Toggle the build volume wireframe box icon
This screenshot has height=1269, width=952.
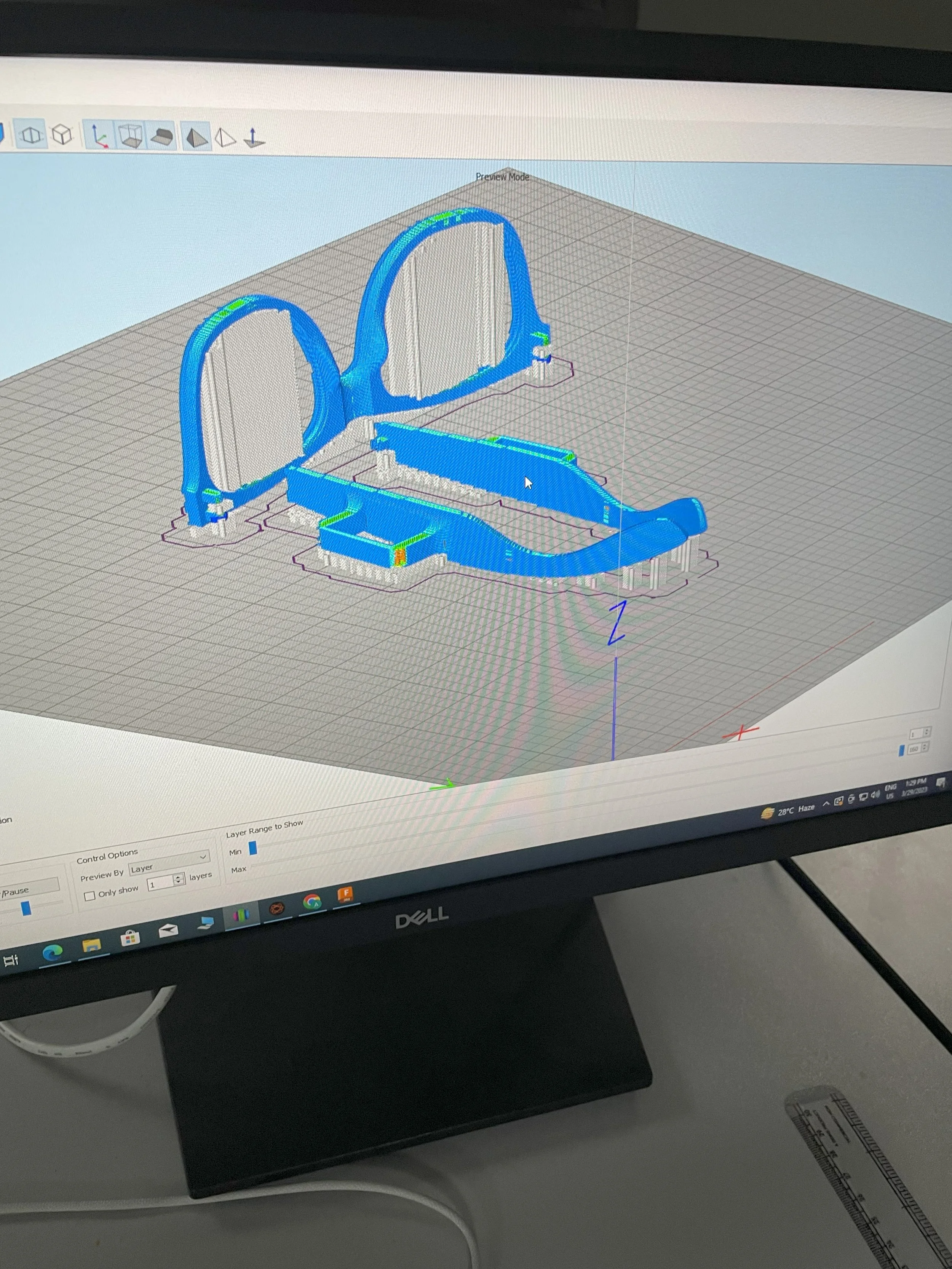pos(130,136)
